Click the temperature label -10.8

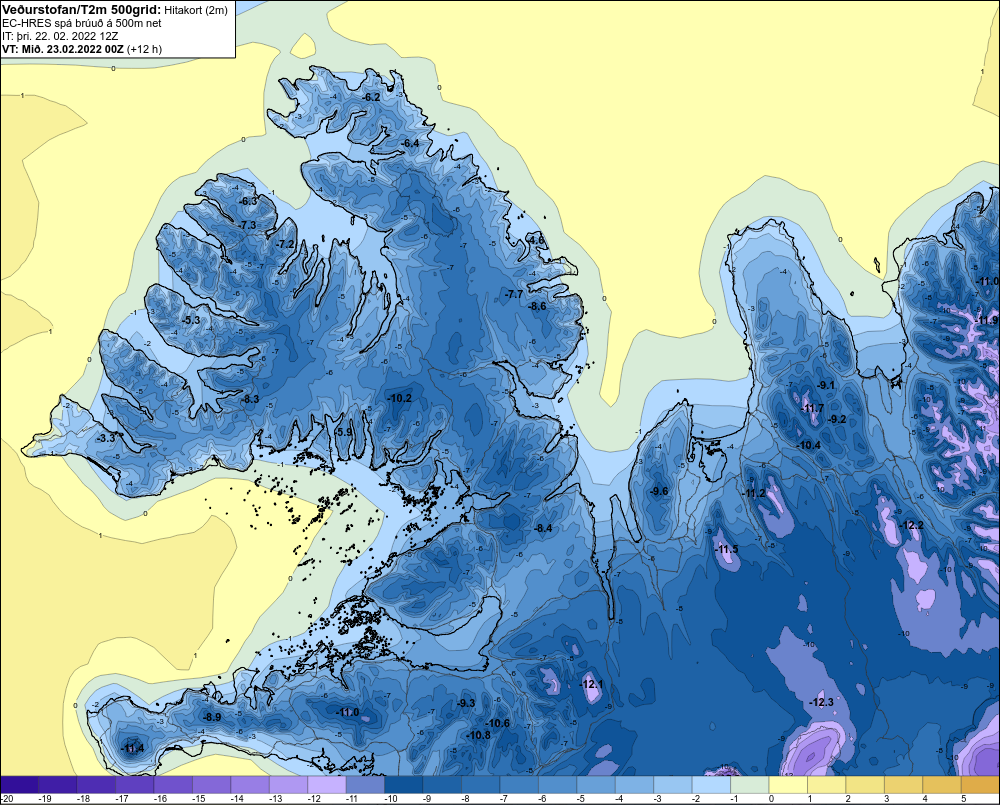(x=479, y=735)
